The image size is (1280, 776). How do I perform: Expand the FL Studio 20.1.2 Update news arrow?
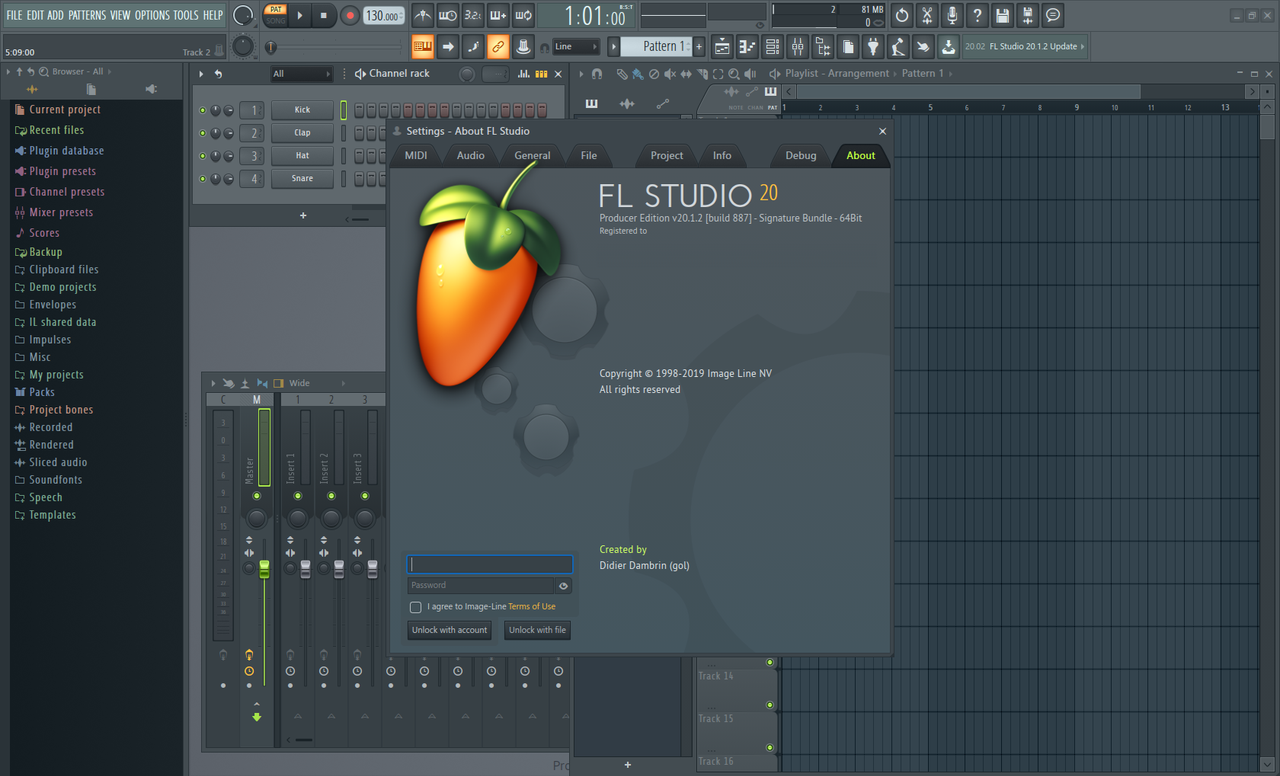tap(1082, 47)
